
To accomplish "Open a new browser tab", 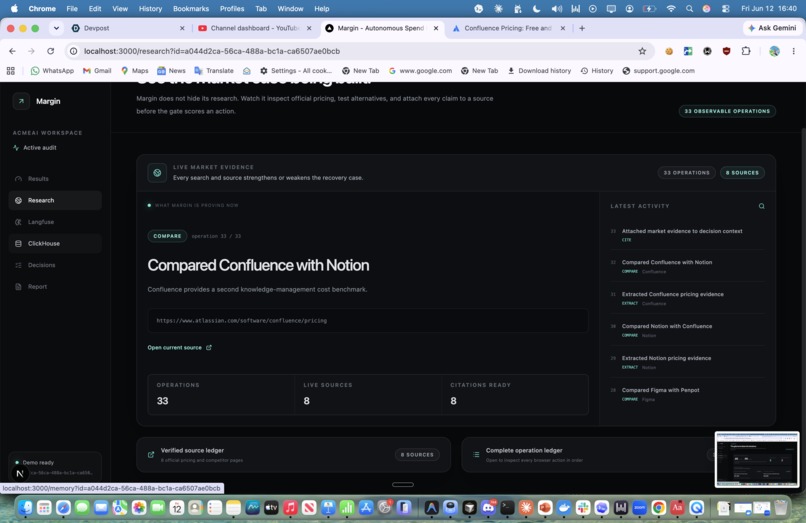I will coord(582,28).
